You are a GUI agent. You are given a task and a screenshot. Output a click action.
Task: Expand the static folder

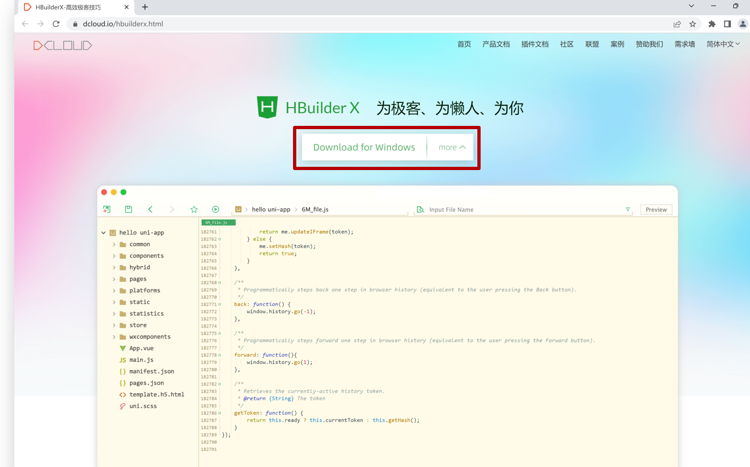tap(114, 302)
